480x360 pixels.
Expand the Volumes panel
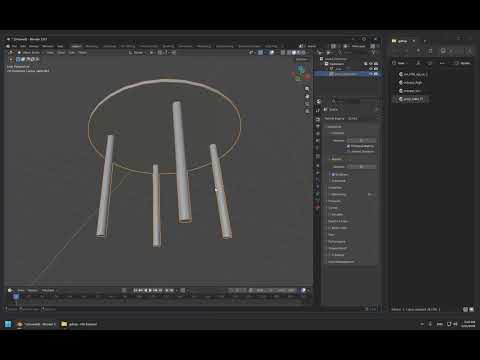tap(334, 201)
